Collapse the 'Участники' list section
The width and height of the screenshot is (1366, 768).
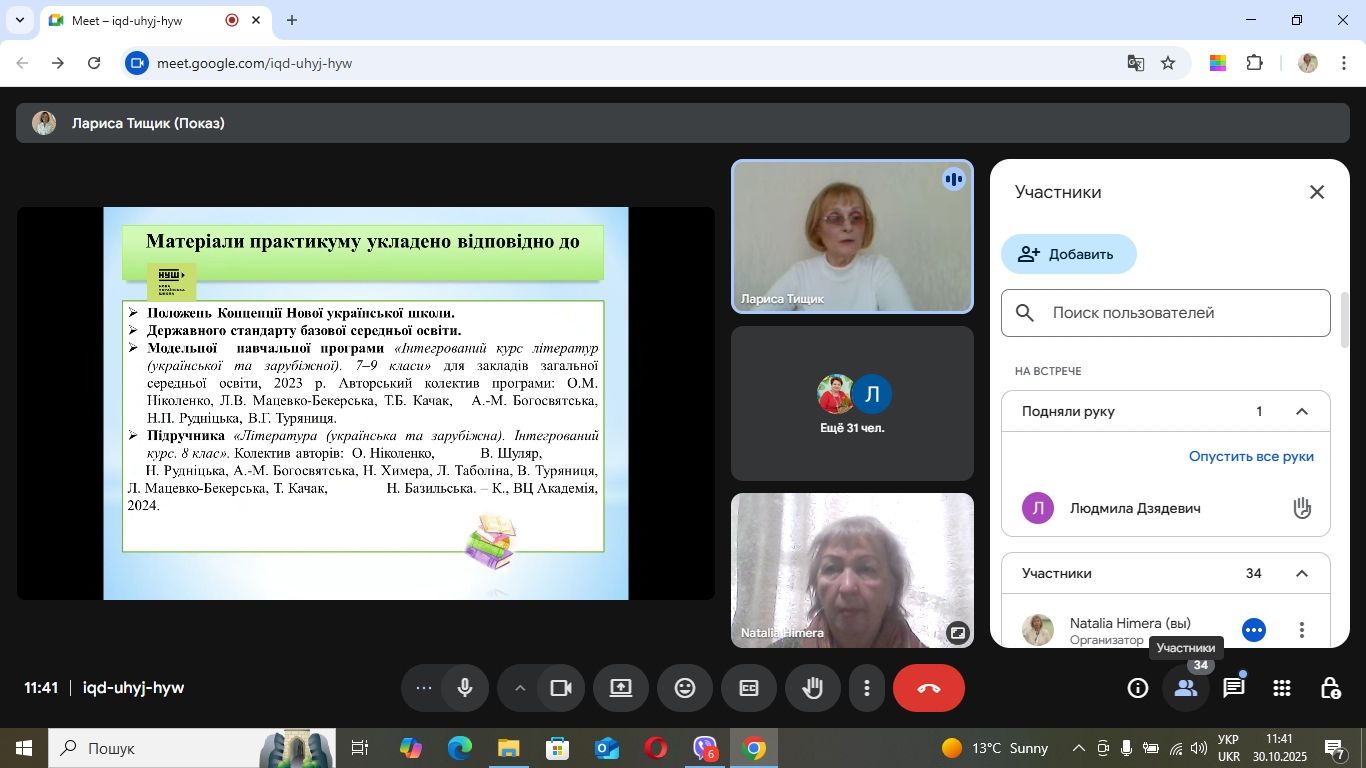coord(1302,574)
